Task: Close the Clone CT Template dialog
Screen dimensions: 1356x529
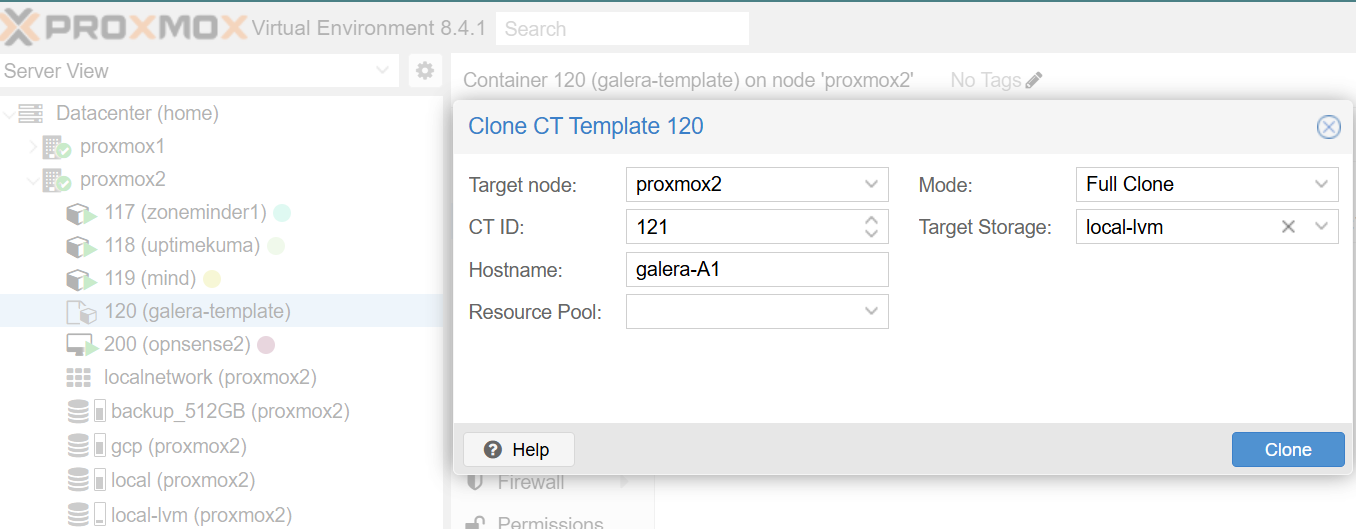Action: [1328, 126]
